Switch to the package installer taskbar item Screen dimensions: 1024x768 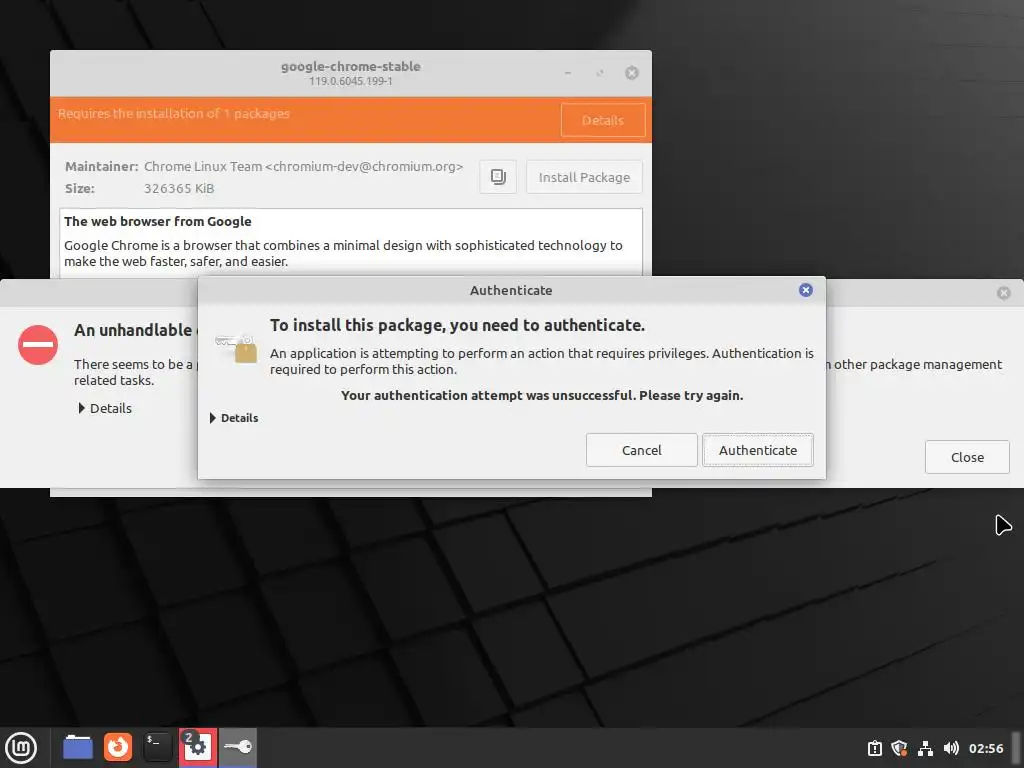click(x=198, y=748)
